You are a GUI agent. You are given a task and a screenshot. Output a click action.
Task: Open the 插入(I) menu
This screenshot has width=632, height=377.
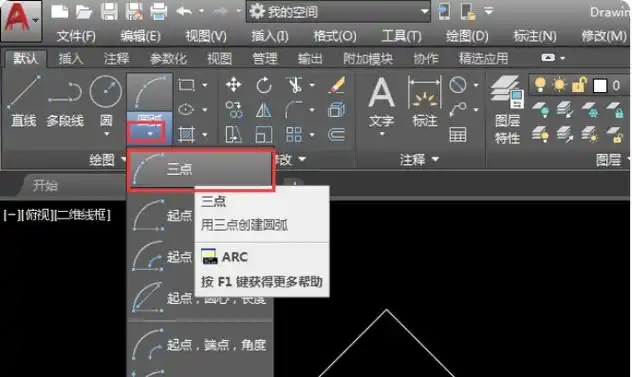point(270,37)
